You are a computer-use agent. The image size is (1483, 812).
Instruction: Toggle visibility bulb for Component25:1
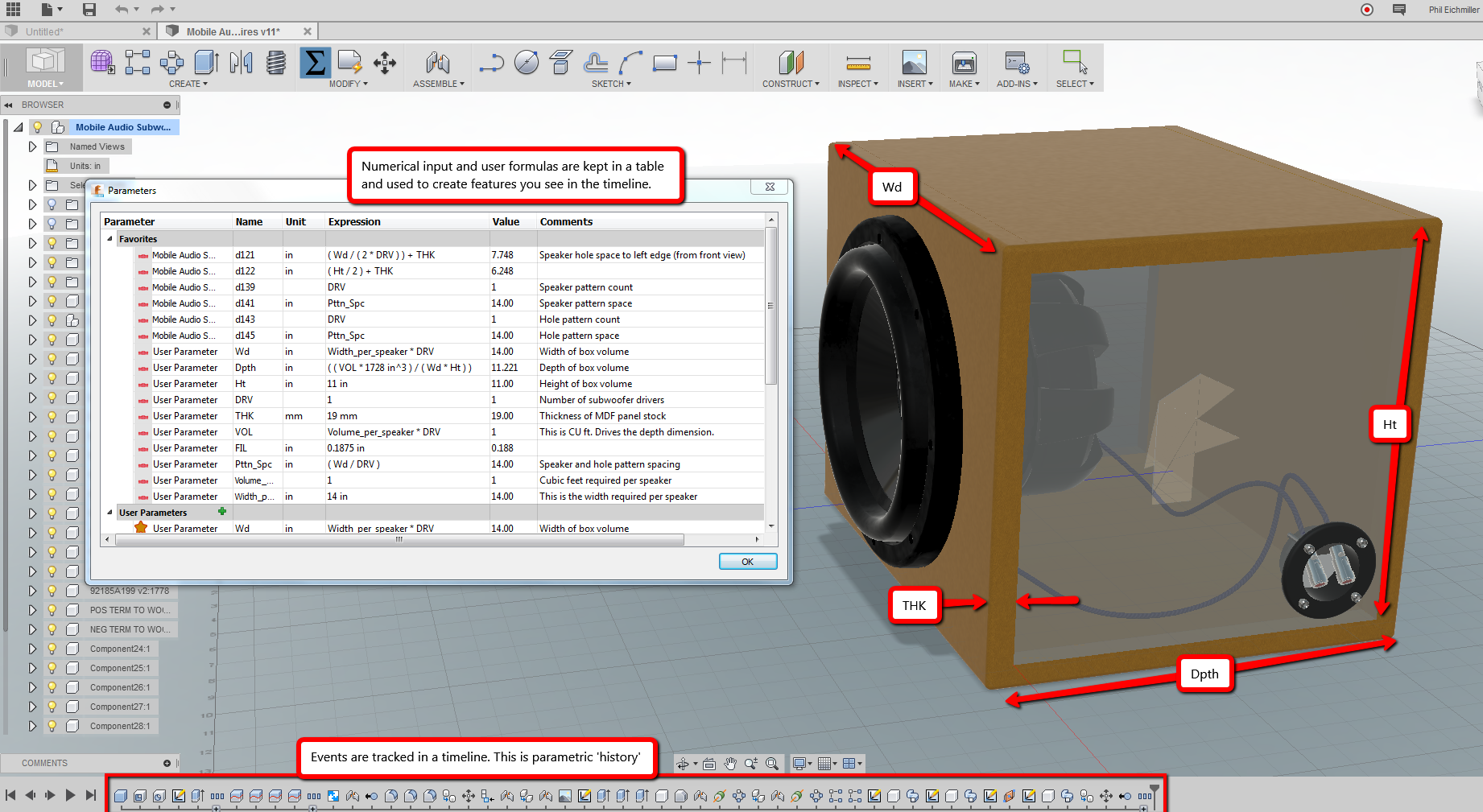click(x=52, y=668)
